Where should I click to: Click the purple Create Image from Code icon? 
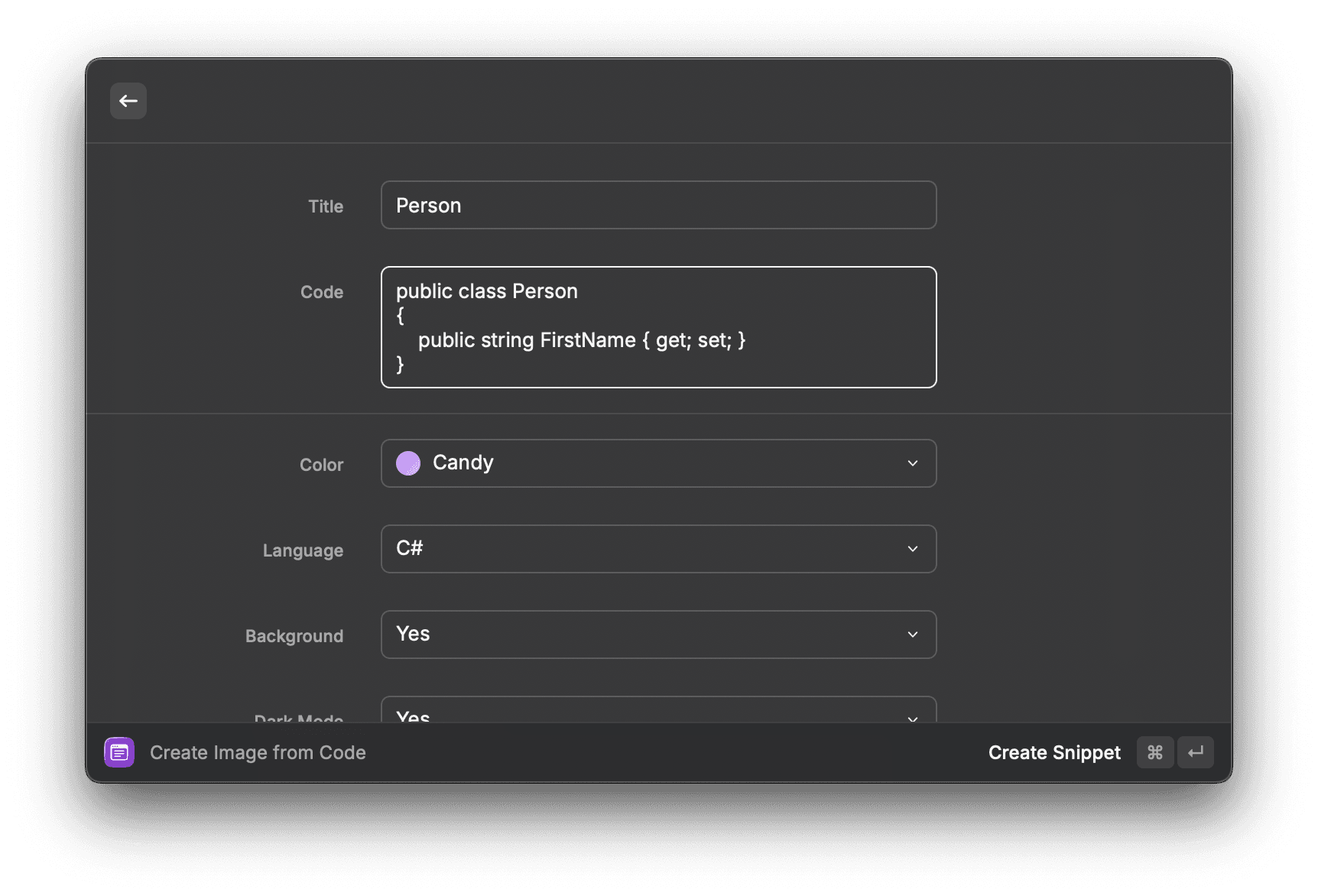pyautogui.click(x=118, y=752)
